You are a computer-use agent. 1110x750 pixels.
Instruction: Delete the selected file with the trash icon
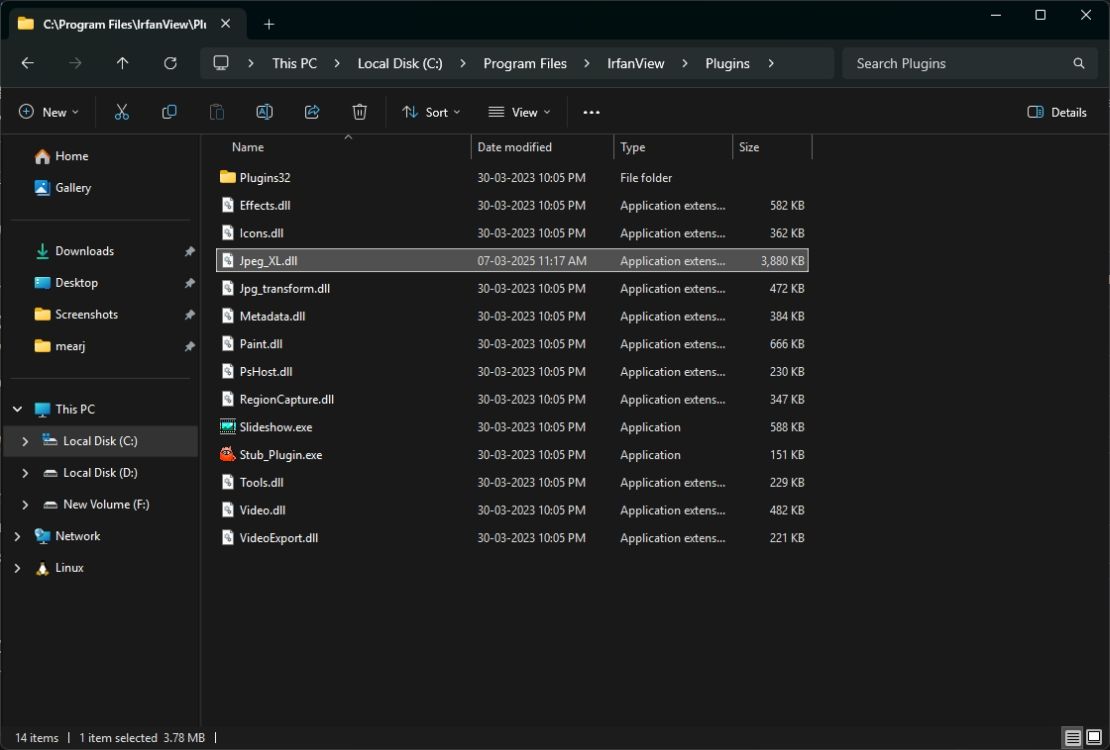(x=359, y=112)
